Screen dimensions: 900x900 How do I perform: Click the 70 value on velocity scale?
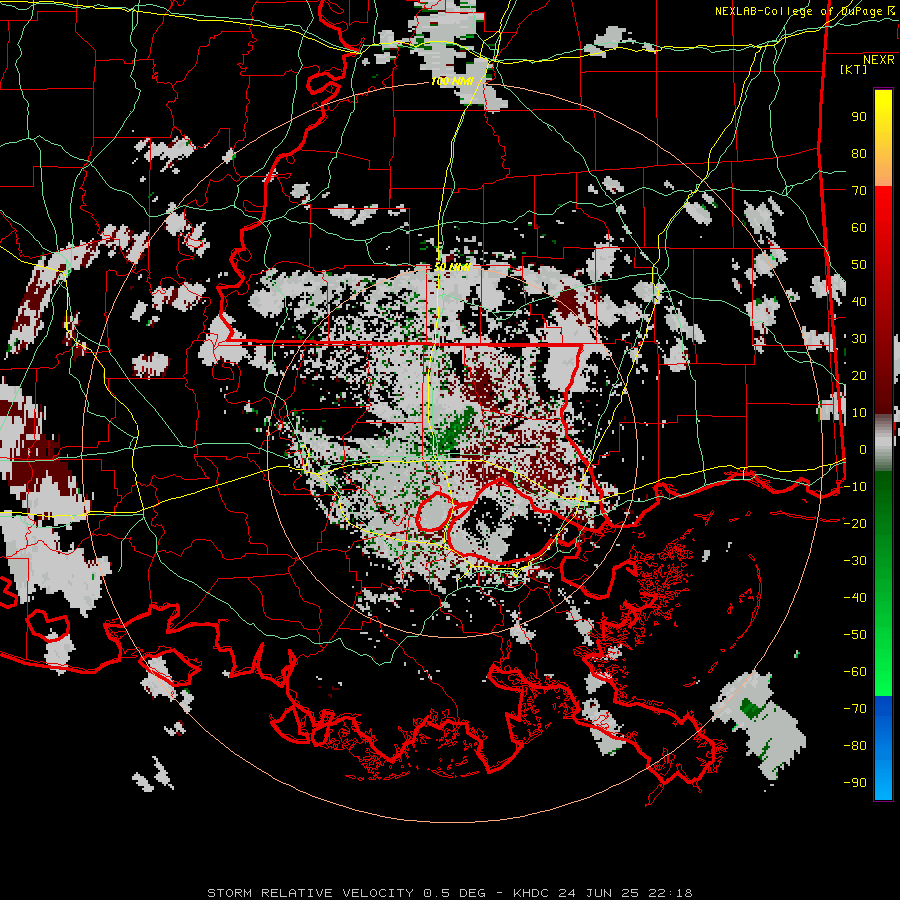click(x=859, y=191)
